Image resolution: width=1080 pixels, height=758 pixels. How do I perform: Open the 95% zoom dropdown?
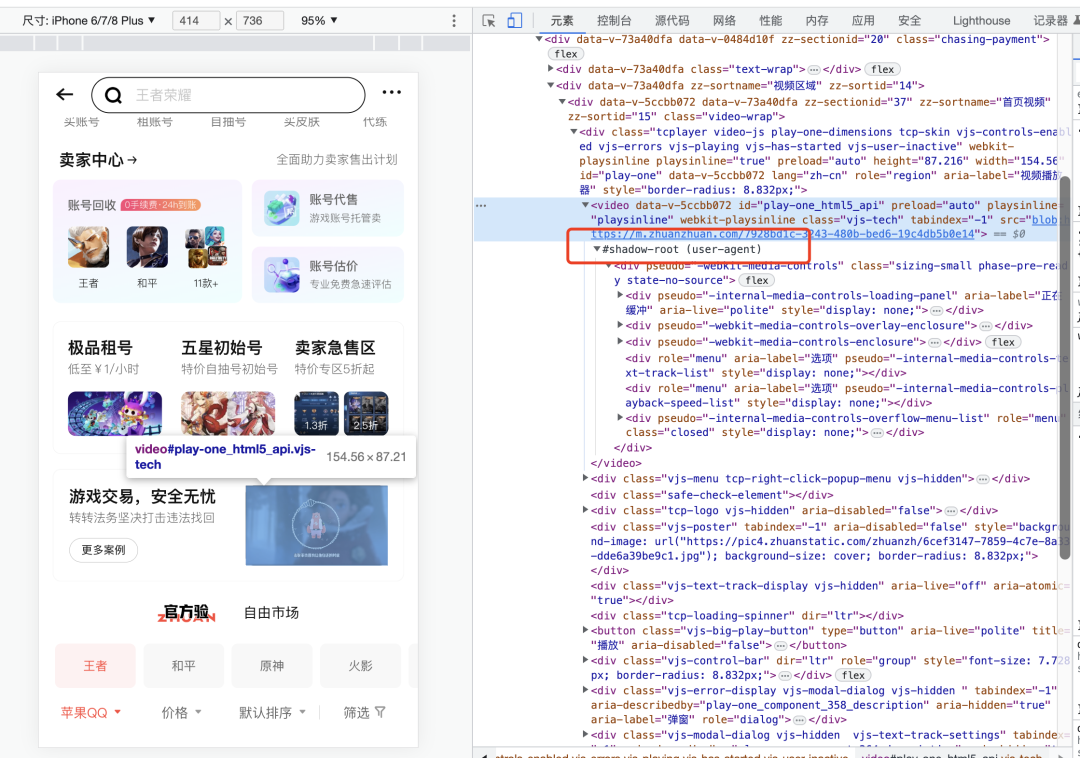pos(319,21)
